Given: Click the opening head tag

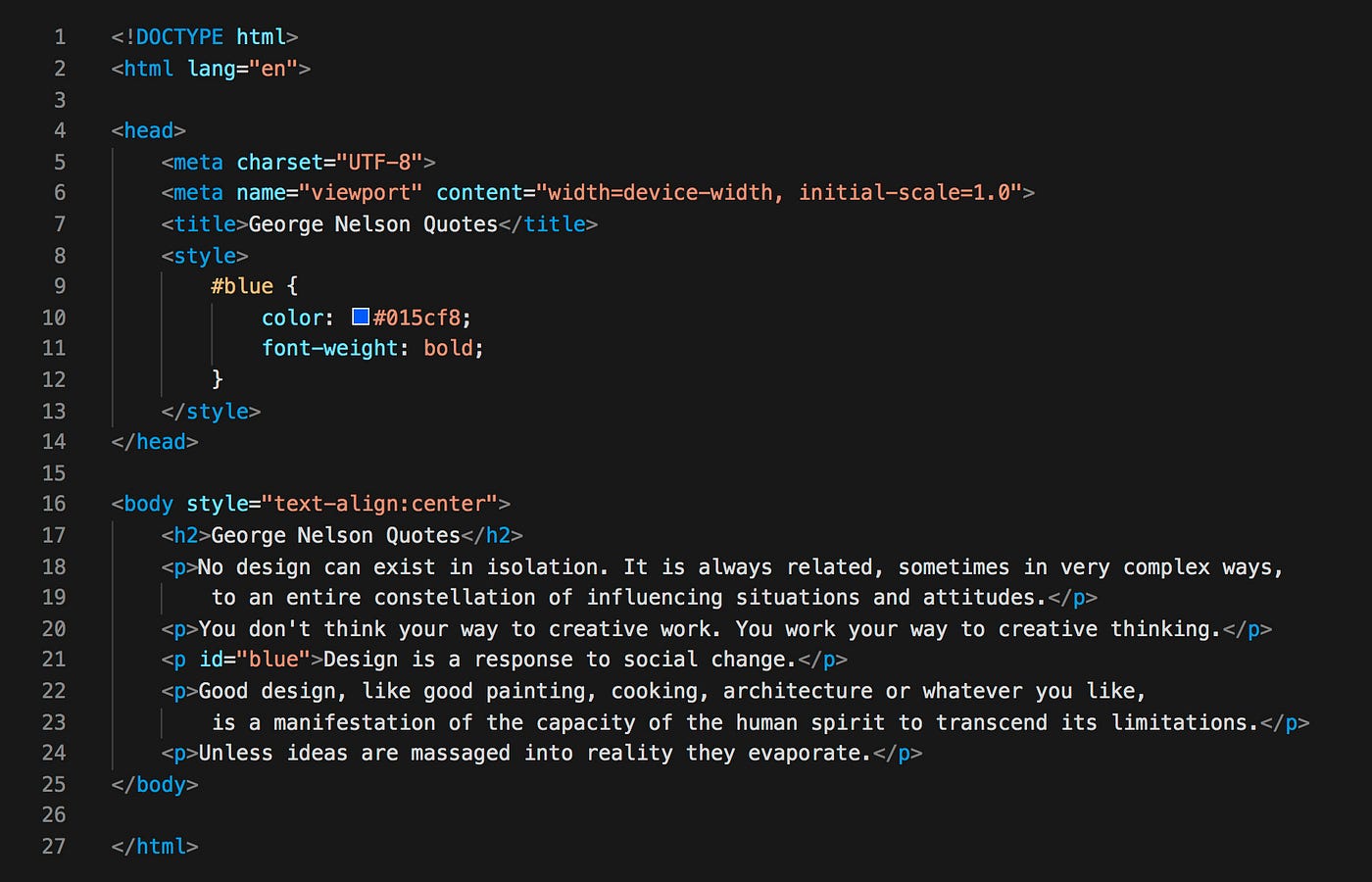Looking at the screenshot, I should coord(149,130).
